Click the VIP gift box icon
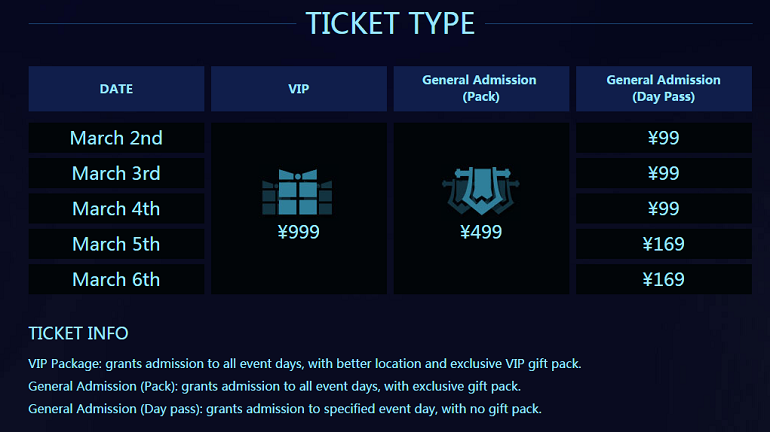Image resolution: width=770 pixels, height=432 pixels. [297, 192]
